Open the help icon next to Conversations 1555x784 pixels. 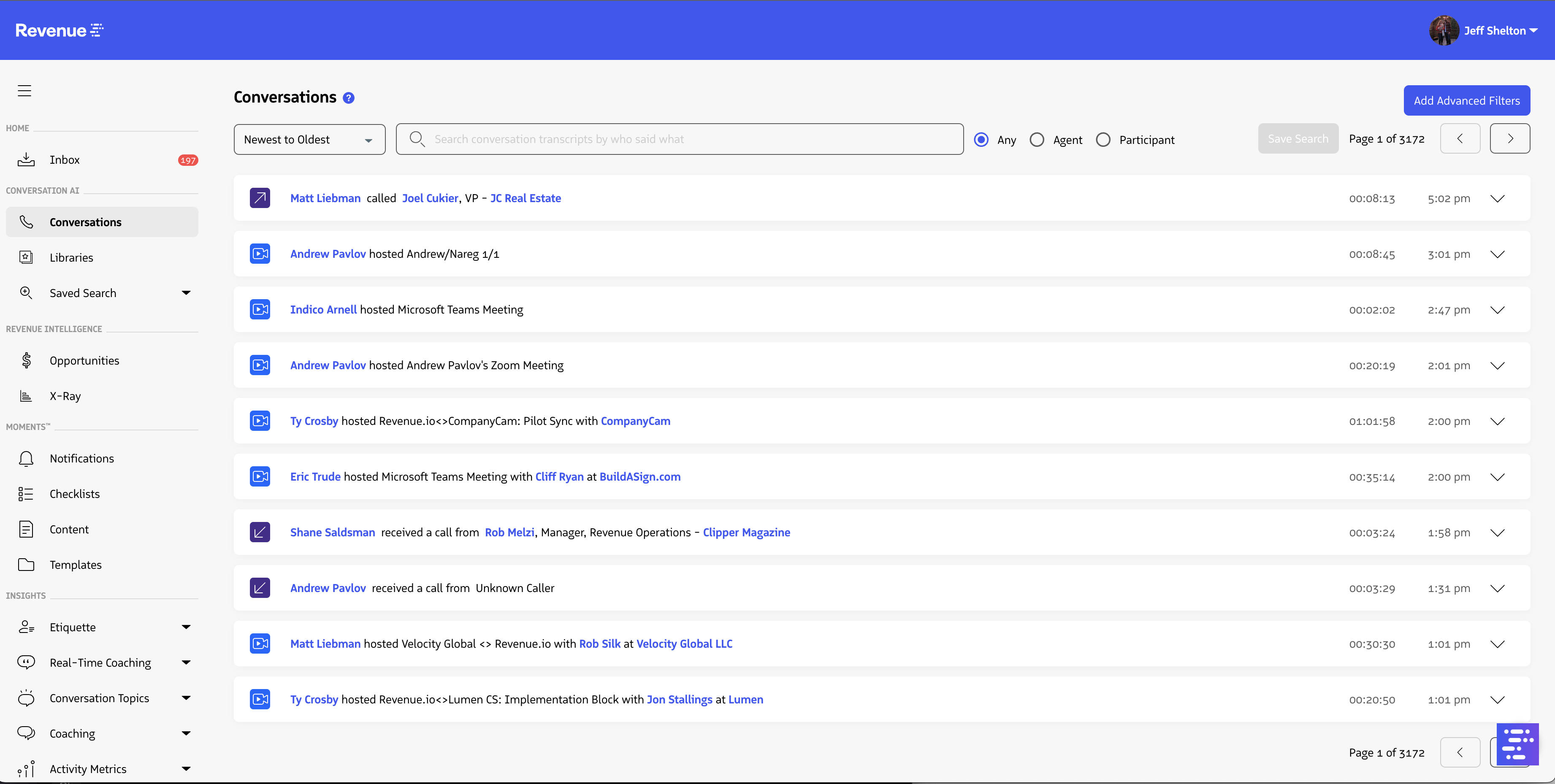point(348,98)
